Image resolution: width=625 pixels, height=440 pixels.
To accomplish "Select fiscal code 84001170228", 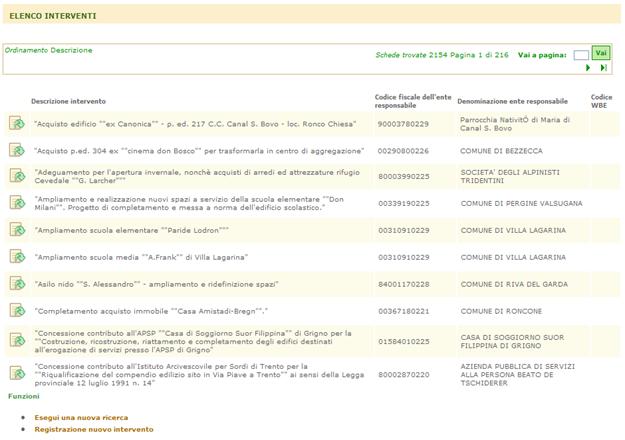I will (404, 284).
